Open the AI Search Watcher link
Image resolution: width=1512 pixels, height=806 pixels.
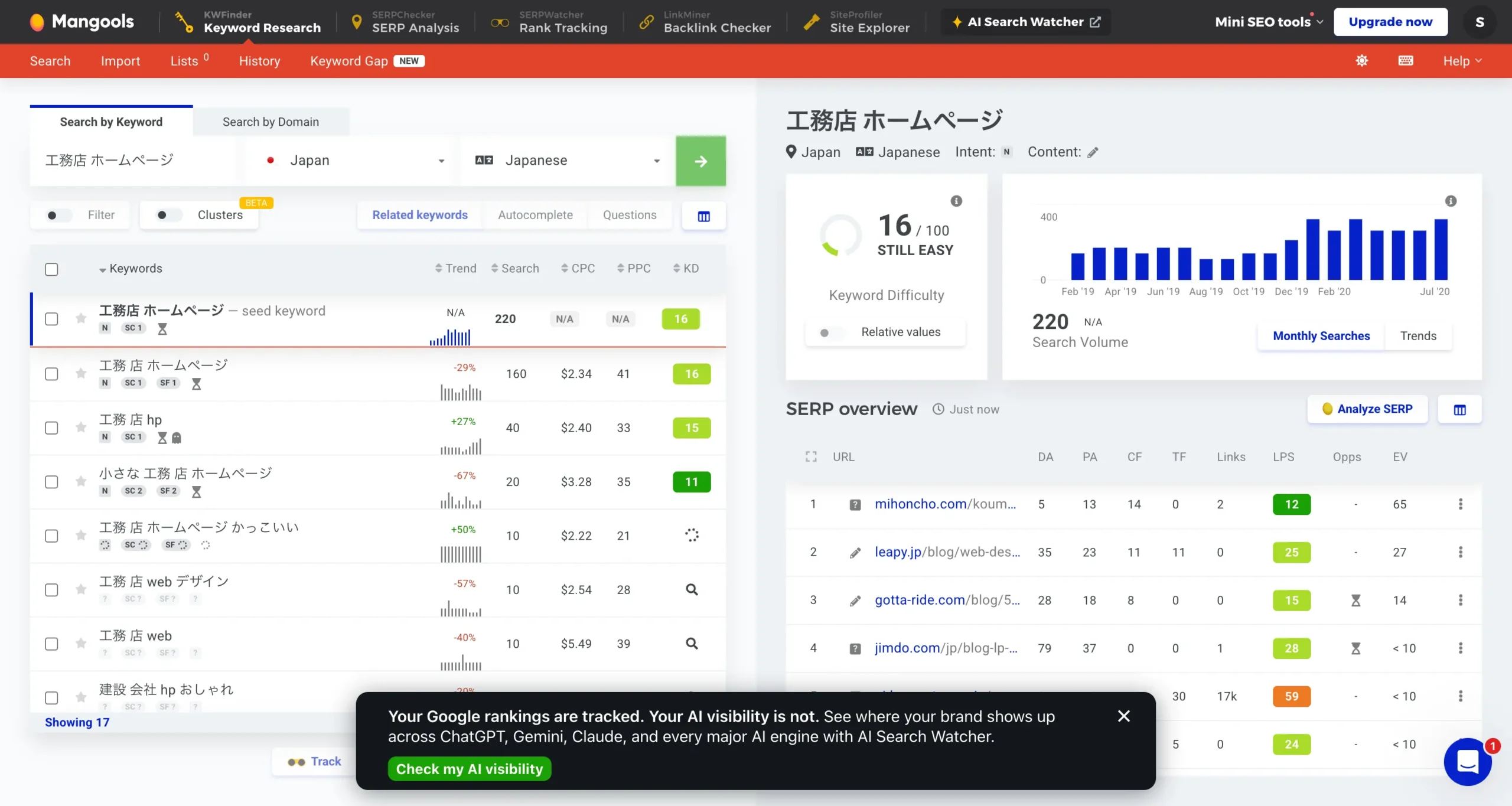coord(1026,22)
